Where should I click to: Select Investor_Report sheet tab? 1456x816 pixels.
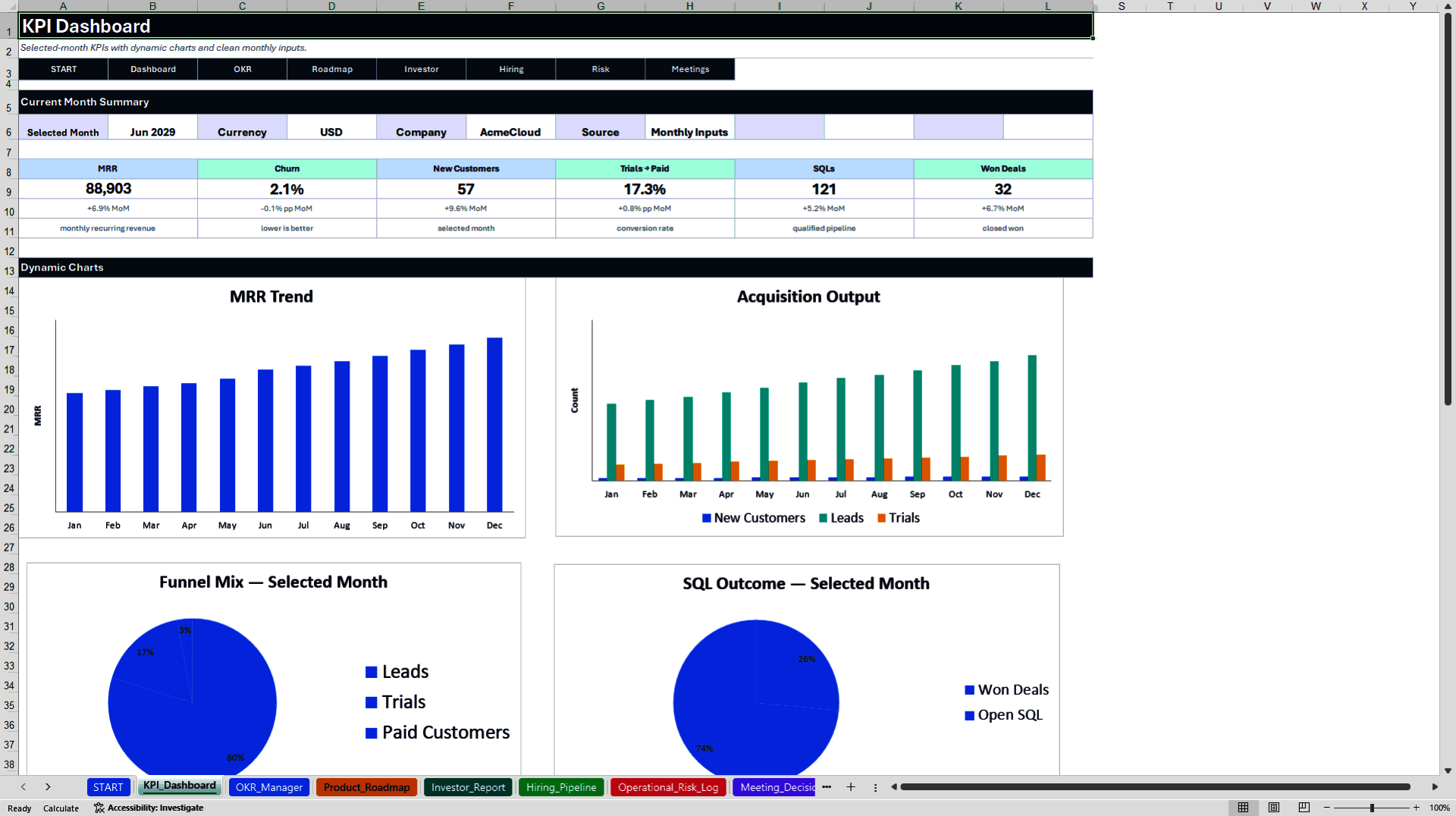[468, 787]
